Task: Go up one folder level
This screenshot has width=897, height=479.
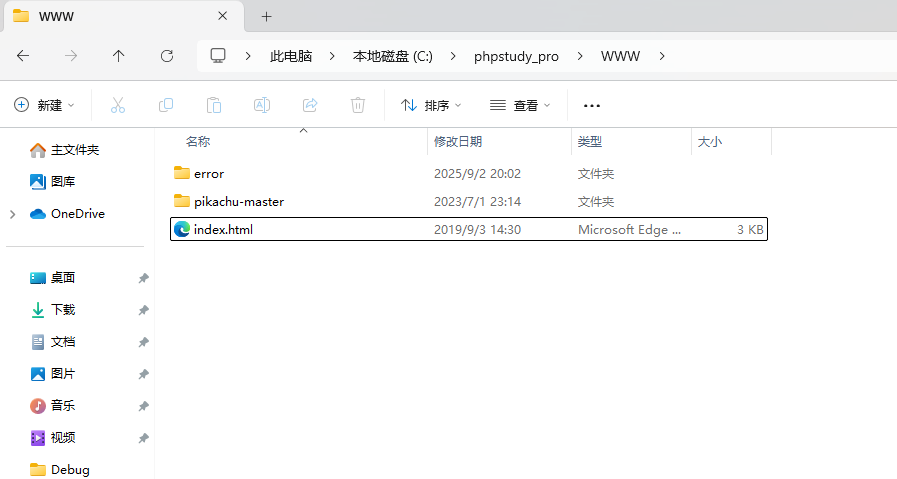Action: (x=119, y=56)
